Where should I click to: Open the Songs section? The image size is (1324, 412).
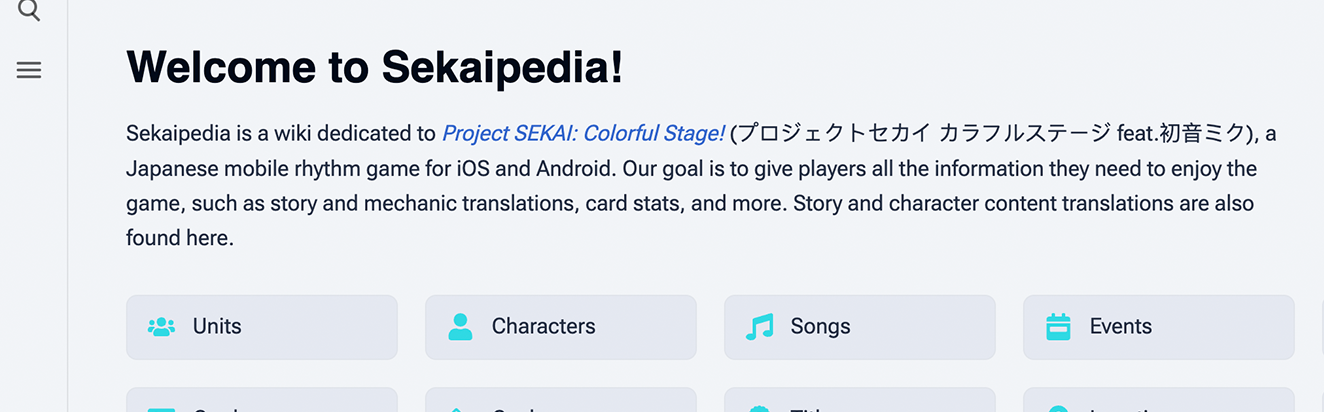pos(860,327)
